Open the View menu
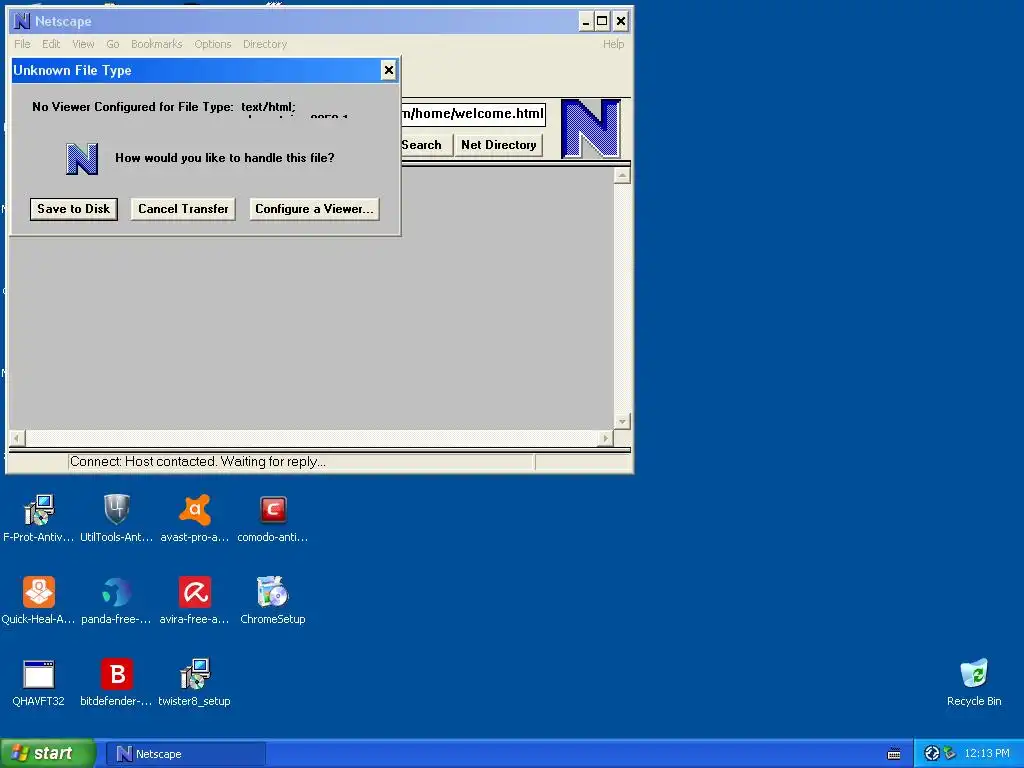 tap(83, 44)
